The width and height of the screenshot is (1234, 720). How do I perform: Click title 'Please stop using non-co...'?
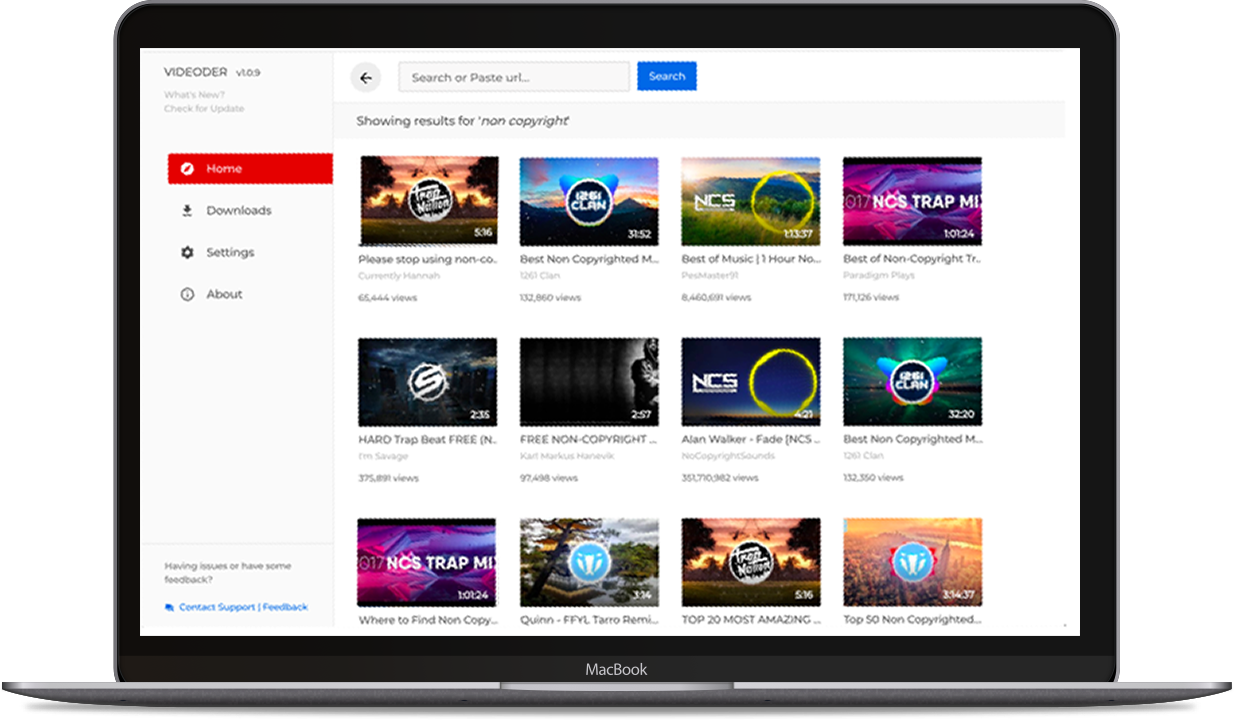click(x=428, y=259)
